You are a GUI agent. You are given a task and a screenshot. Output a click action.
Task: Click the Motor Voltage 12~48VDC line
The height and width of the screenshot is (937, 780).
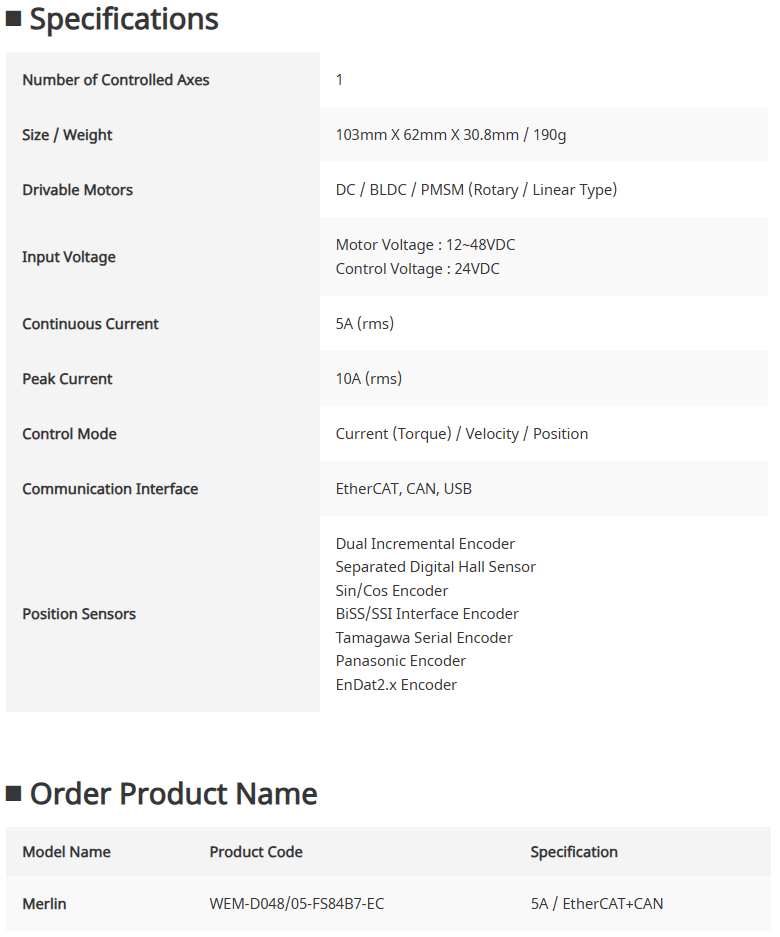(425, 245)
